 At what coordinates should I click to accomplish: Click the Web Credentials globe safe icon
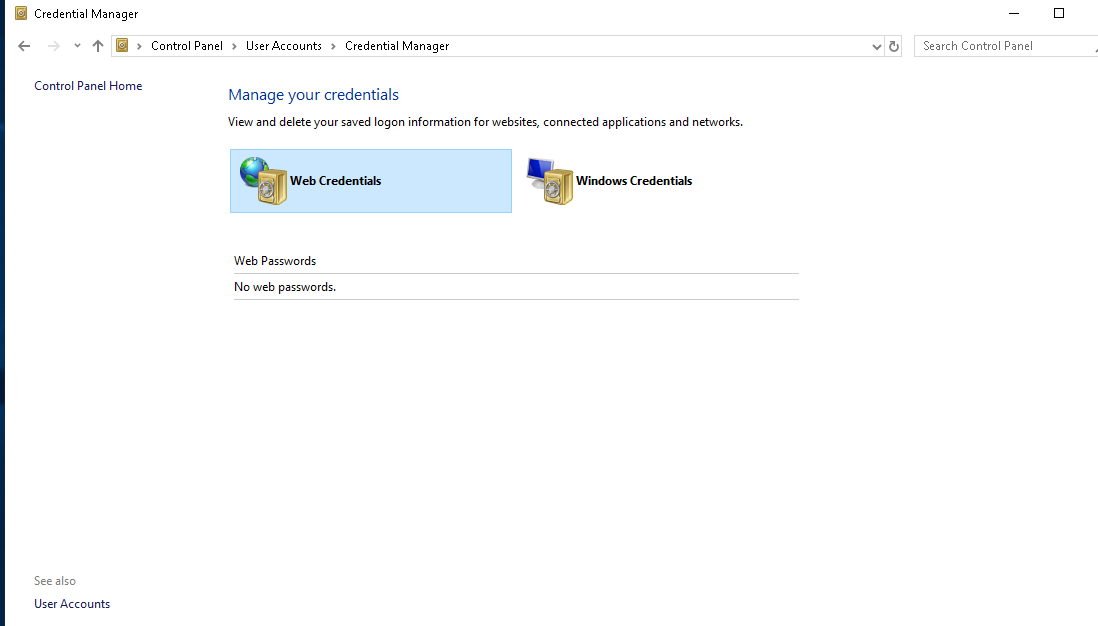click(263, 181)
